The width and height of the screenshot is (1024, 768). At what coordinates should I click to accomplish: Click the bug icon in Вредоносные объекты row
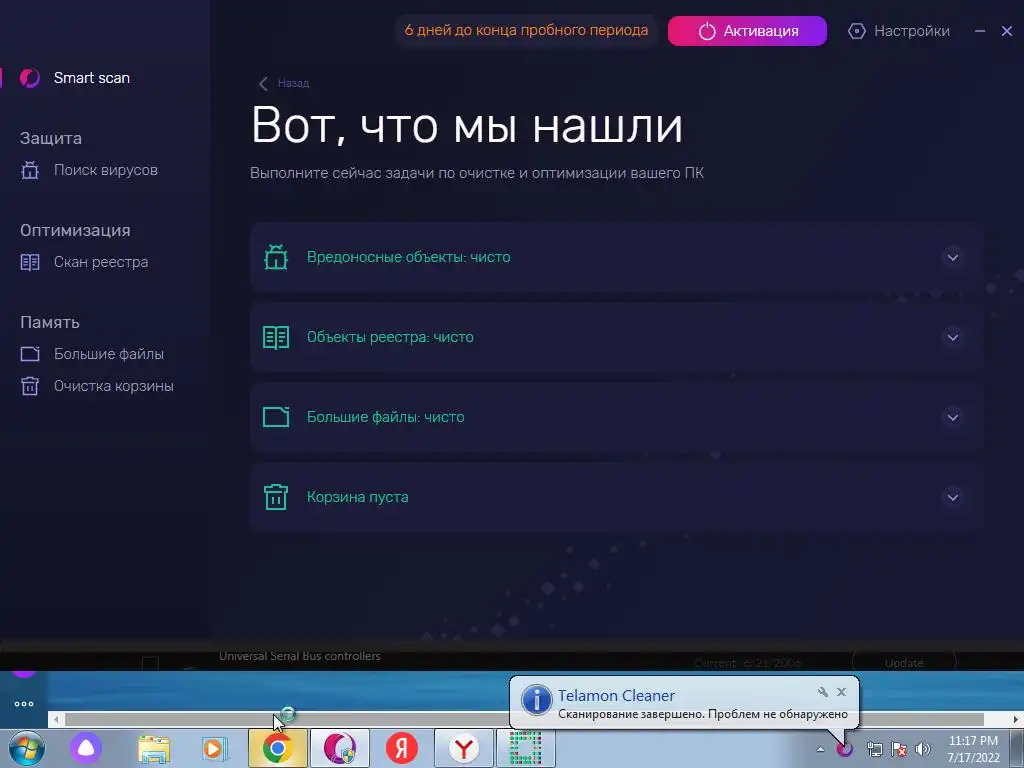276,257
